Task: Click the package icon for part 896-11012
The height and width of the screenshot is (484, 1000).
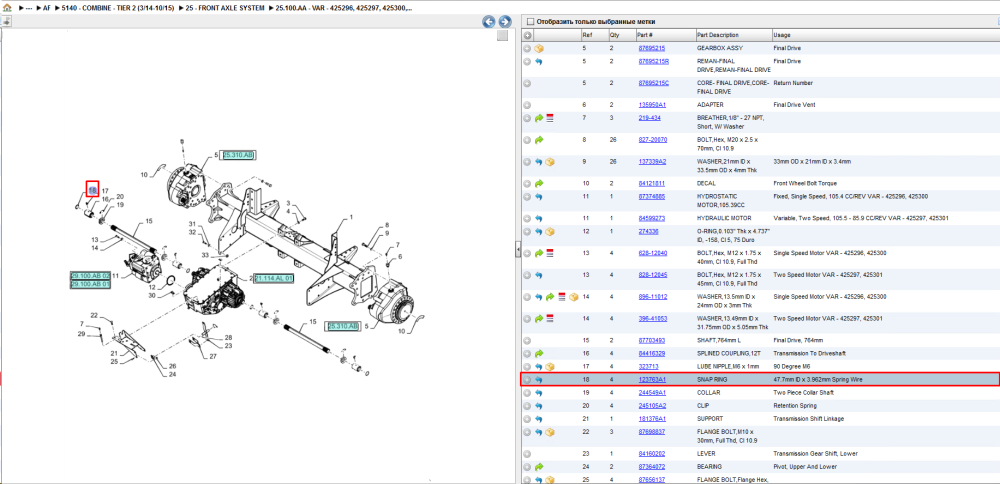Action: pos(573,297)
